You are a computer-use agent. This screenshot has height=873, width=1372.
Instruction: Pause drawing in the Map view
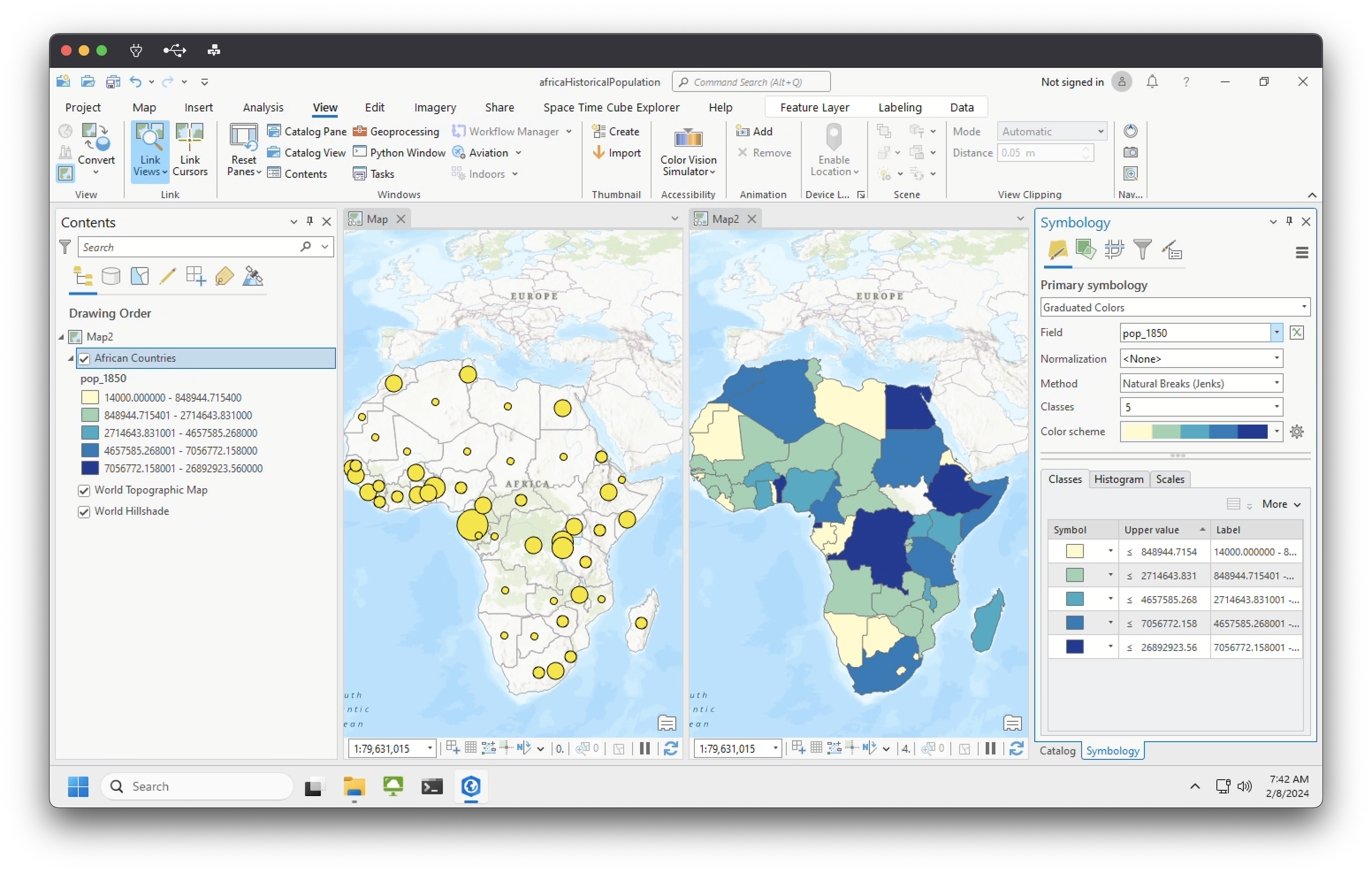tap(644, 748)
